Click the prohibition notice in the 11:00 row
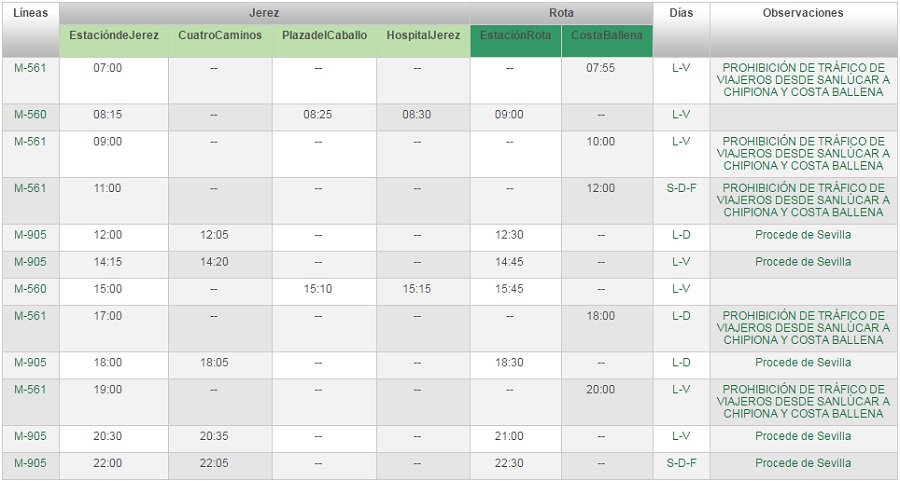 [x=803, y=200]
